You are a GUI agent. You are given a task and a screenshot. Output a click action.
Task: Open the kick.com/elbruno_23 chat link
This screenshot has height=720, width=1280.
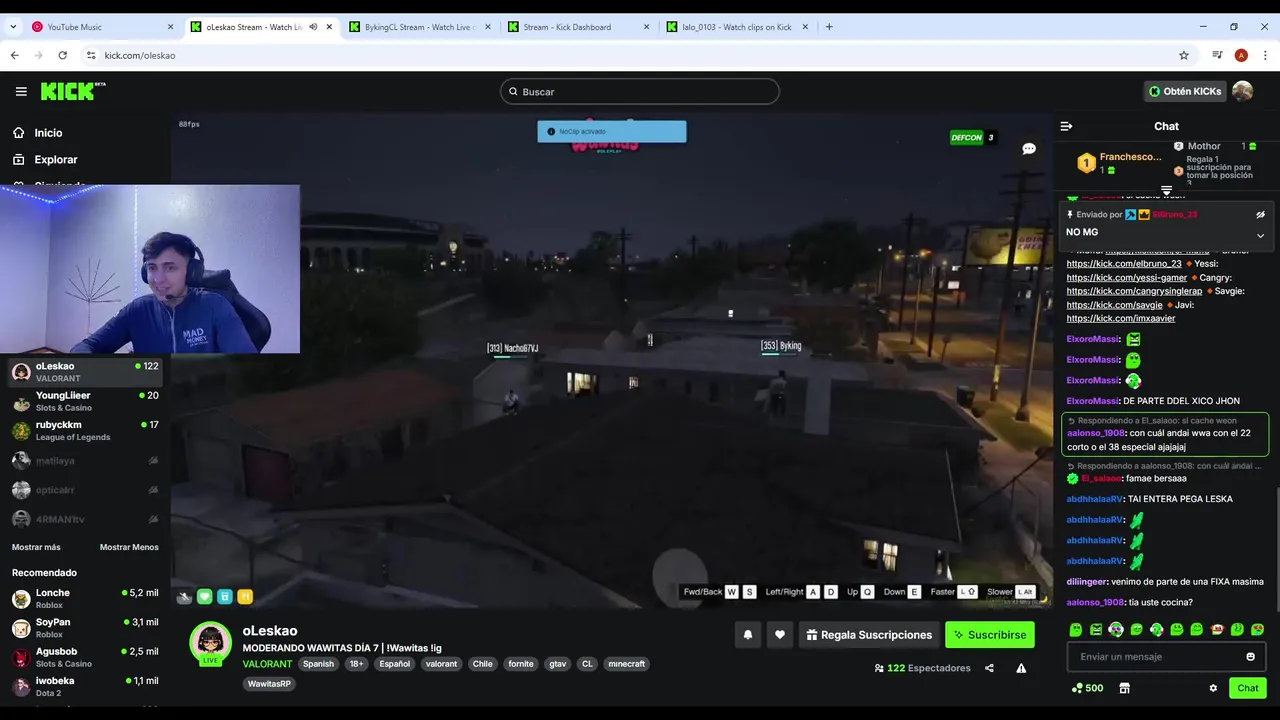pos(1124,264)
